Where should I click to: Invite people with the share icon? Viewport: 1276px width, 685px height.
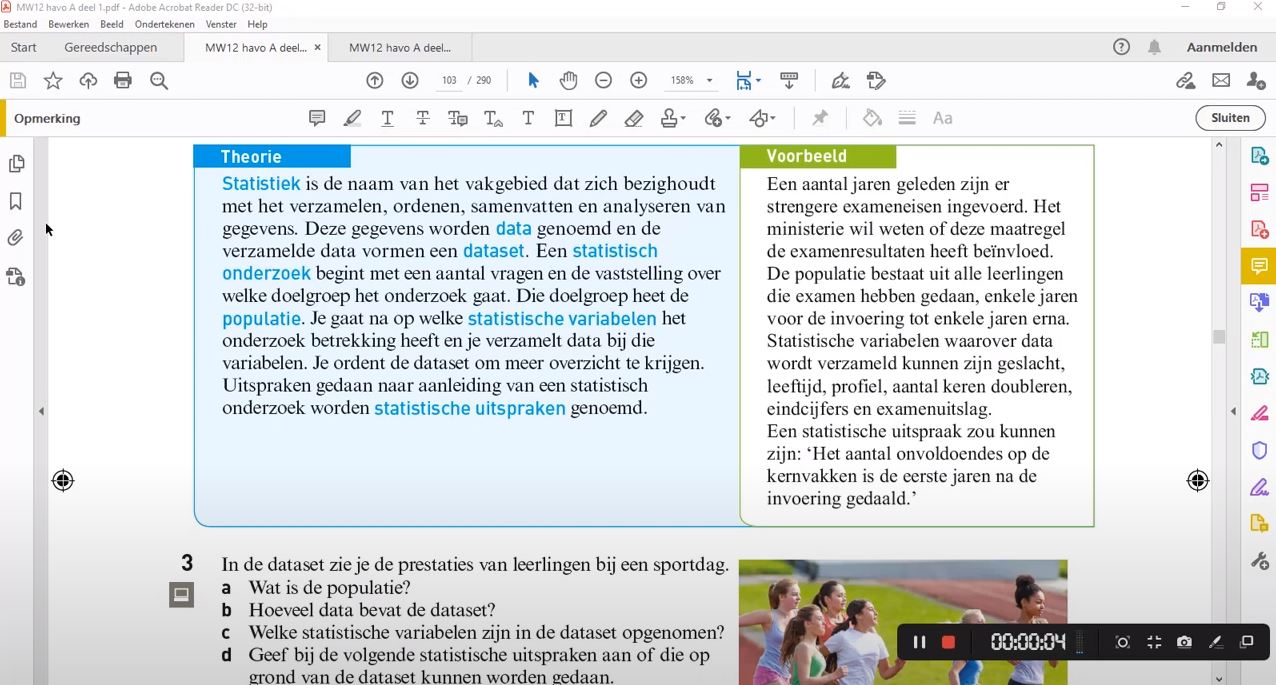click(x=1256, y=80)
